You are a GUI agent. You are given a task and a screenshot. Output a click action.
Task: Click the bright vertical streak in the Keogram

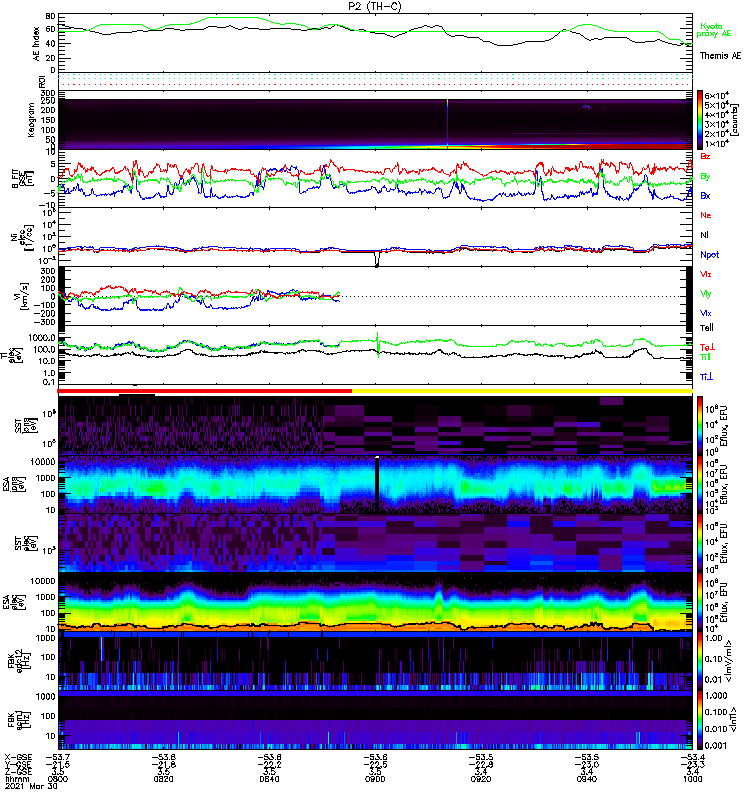click(447, 122)
